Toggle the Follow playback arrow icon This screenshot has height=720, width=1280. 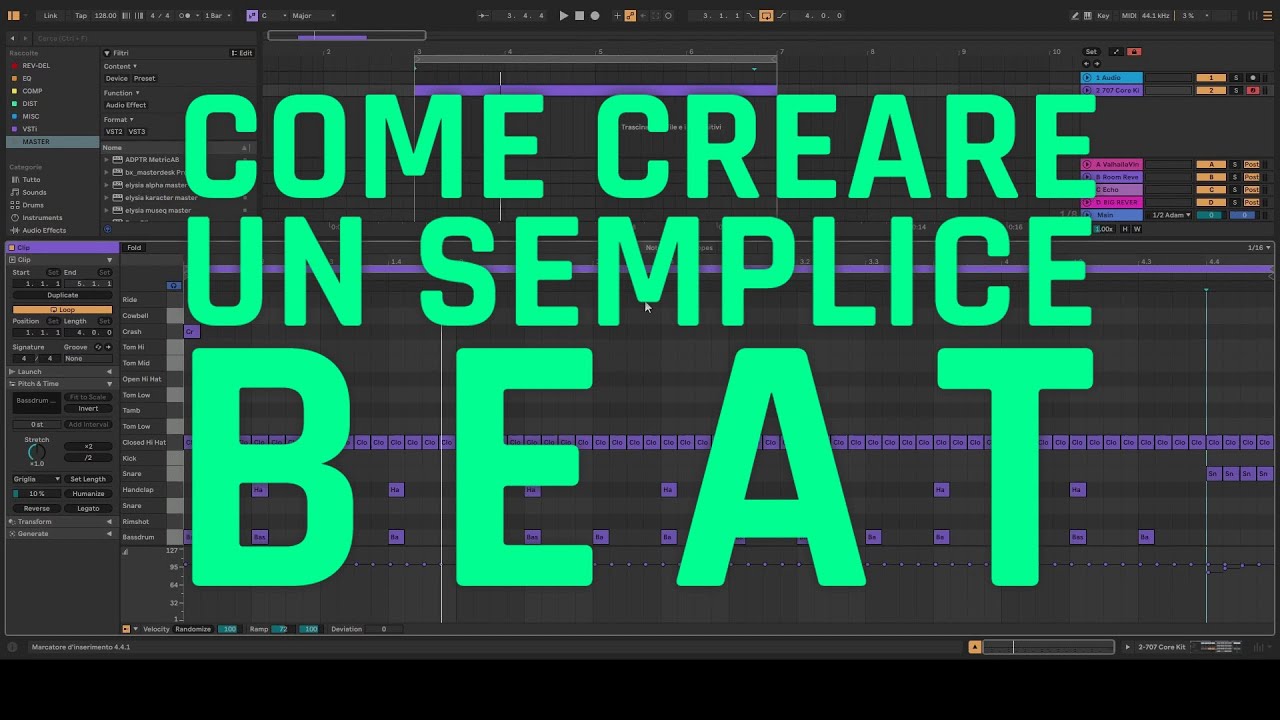(x=484, y=16)
